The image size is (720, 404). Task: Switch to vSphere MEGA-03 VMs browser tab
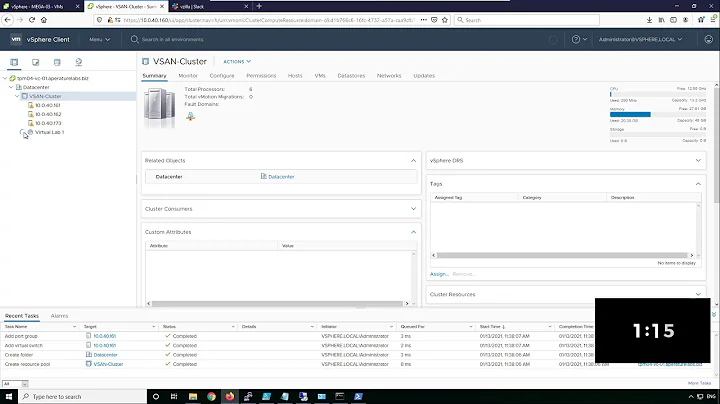click(38, 6)
